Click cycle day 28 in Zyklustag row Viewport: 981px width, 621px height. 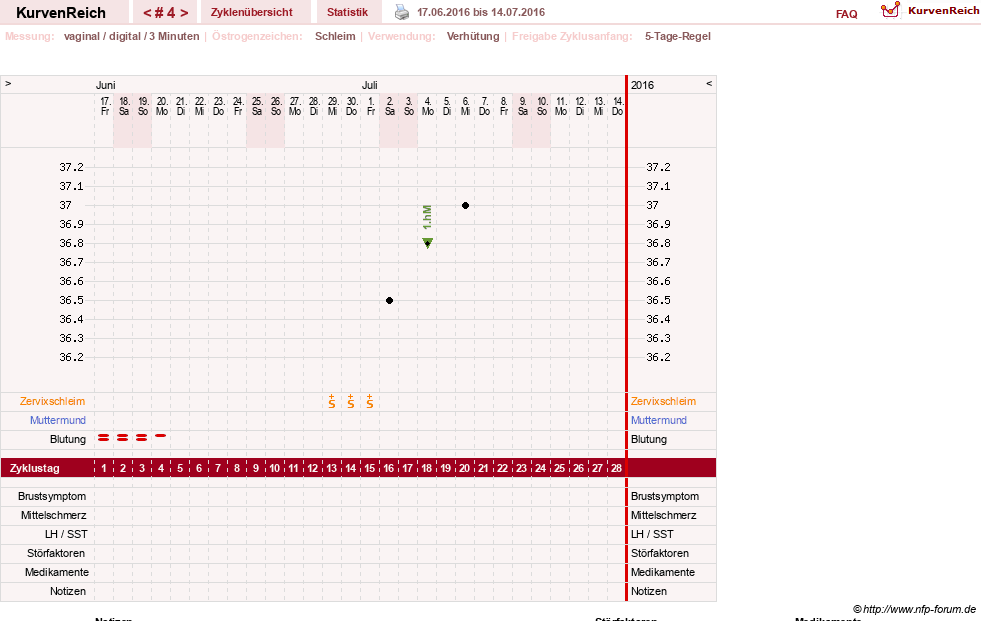[616, 468]
